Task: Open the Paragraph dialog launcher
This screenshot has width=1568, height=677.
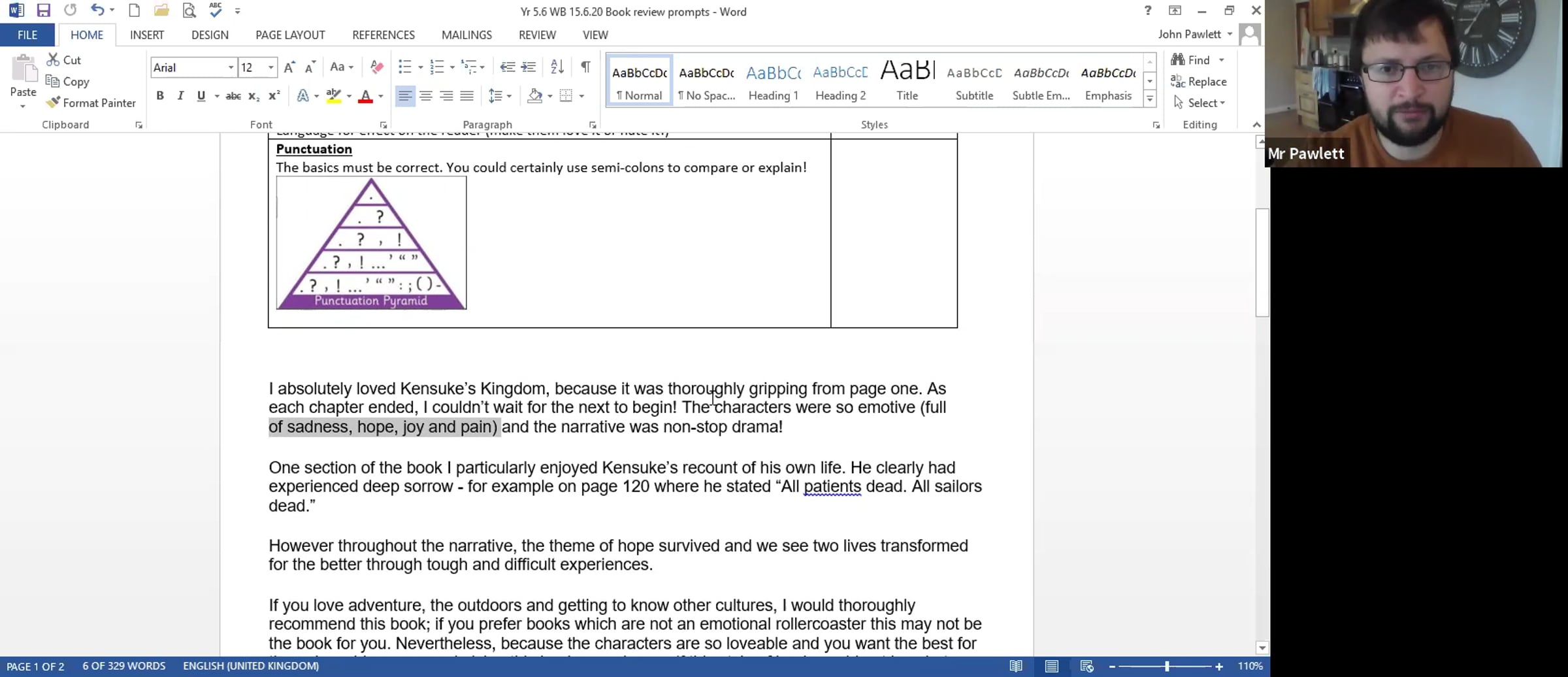Action: coord(593,125)
